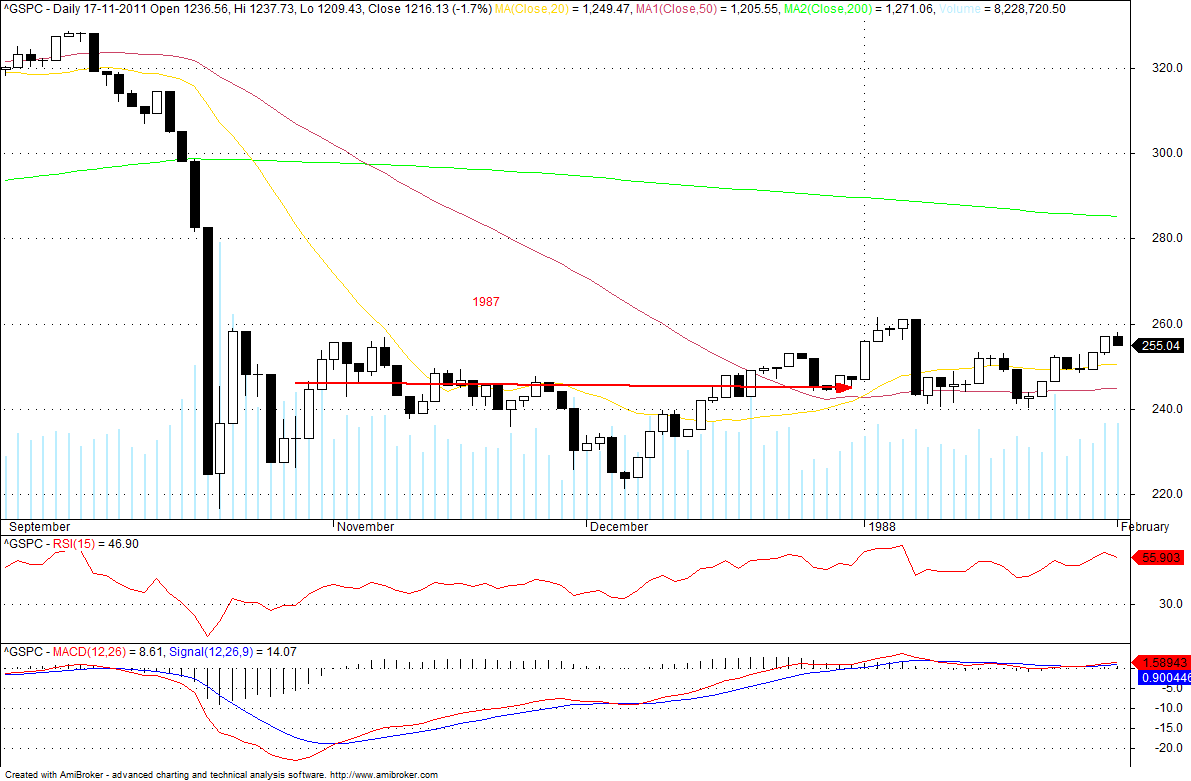The width and height of the screenshot is (1191, 781).
Task: Click the 1.58943 MACD value marker
Action: click(1161, 662)
